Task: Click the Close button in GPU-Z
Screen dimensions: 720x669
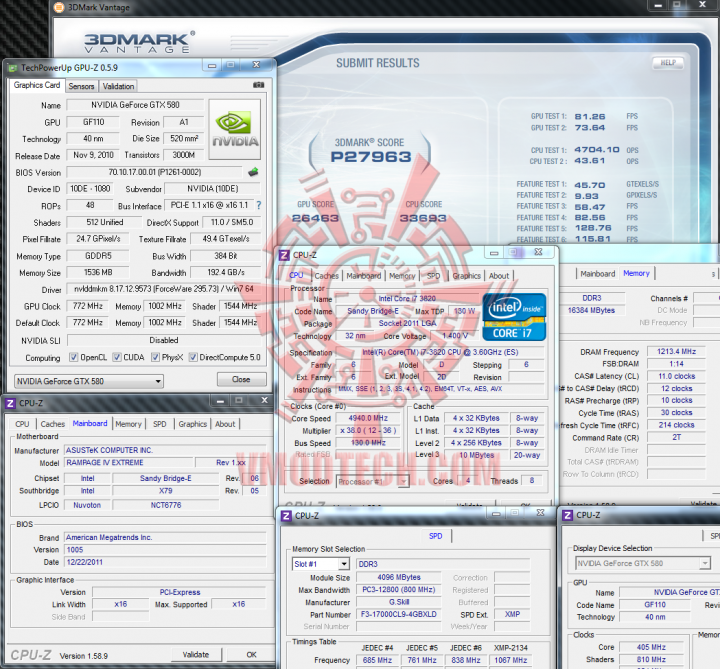Action: (x=241, y=379)
